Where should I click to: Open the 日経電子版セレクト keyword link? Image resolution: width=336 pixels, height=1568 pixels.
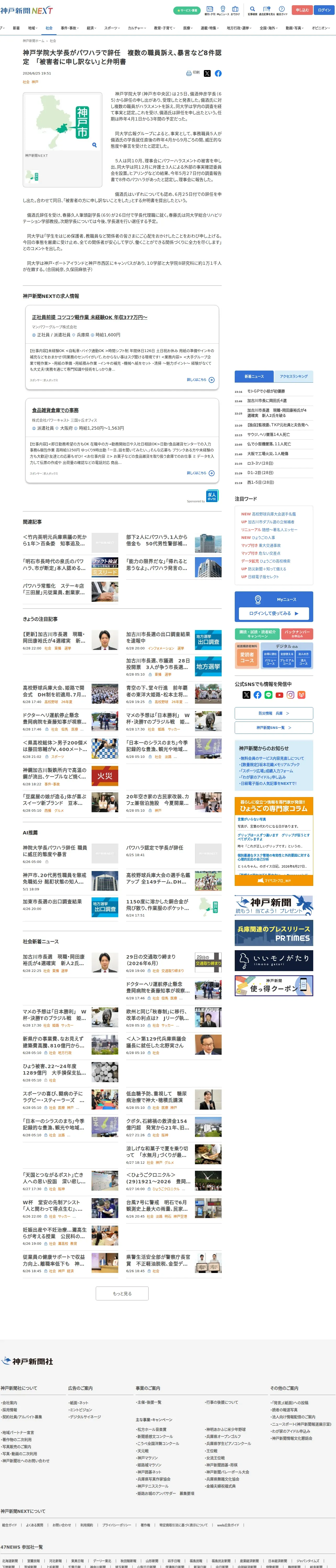tap(264, 577)
